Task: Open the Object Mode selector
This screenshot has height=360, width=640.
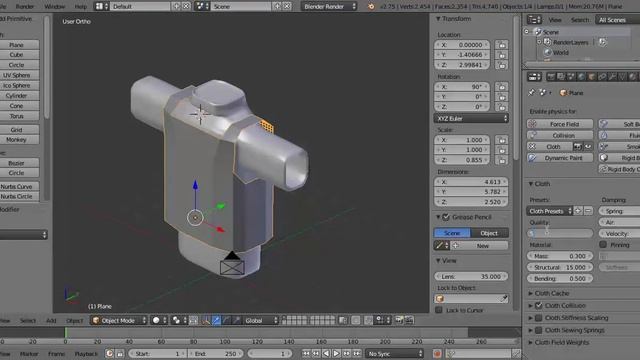Action: (119, 320)
